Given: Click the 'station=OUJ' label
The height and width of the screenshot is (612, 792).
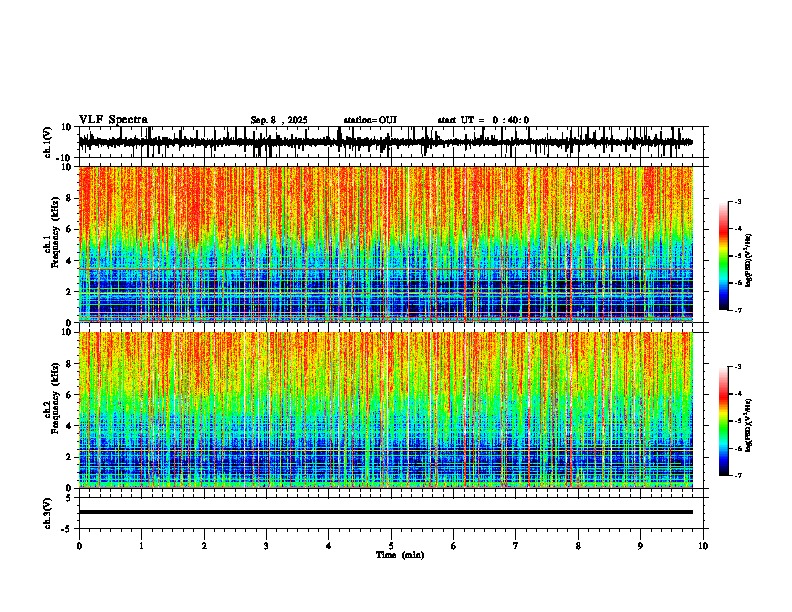Looking at the screenshot, I should [370, 120].
